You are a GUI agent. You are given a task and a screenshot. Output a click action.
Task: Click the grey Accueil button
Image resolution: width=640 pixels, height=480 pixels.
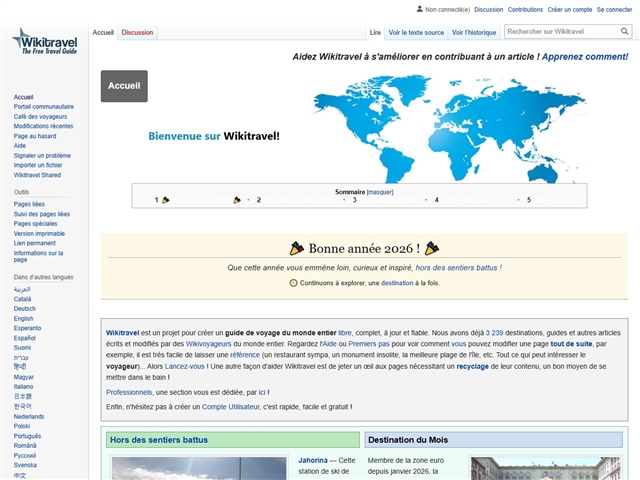point(124,86)
